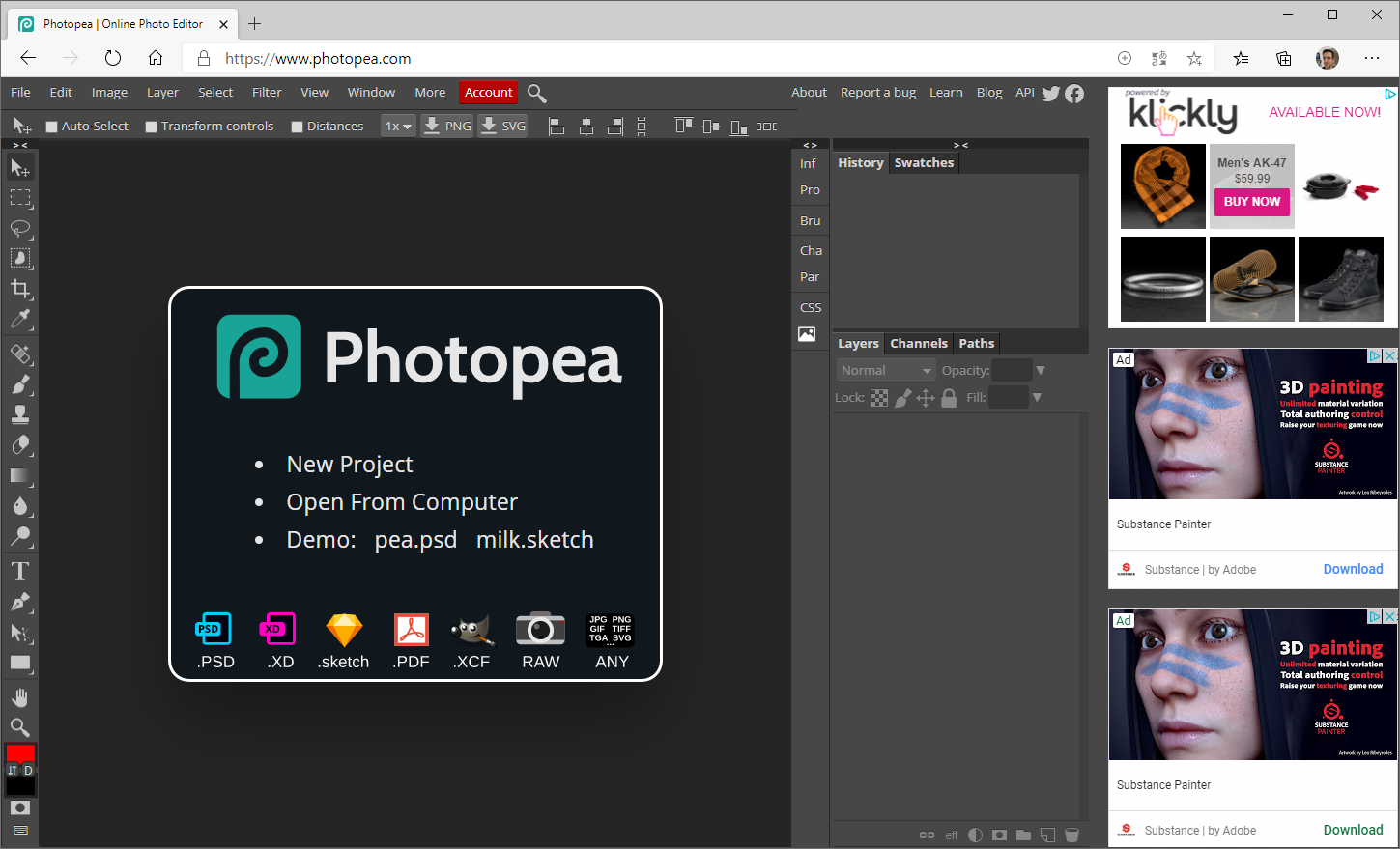Select the Hand tool
1400x849 pixels.
pos(20,697)
